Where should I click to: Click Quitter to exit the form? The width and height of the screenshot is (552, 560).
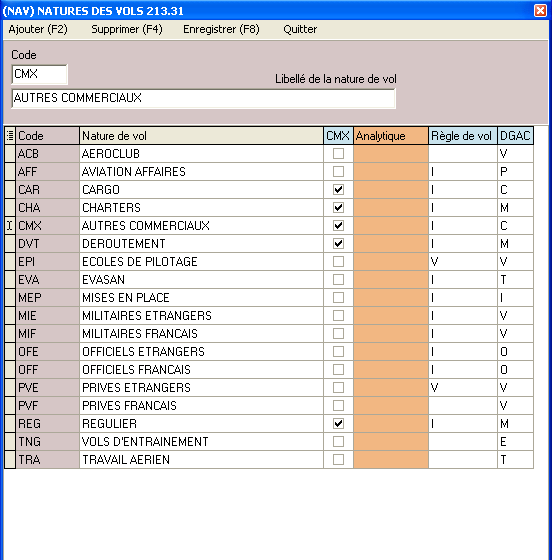pos(300,29)
